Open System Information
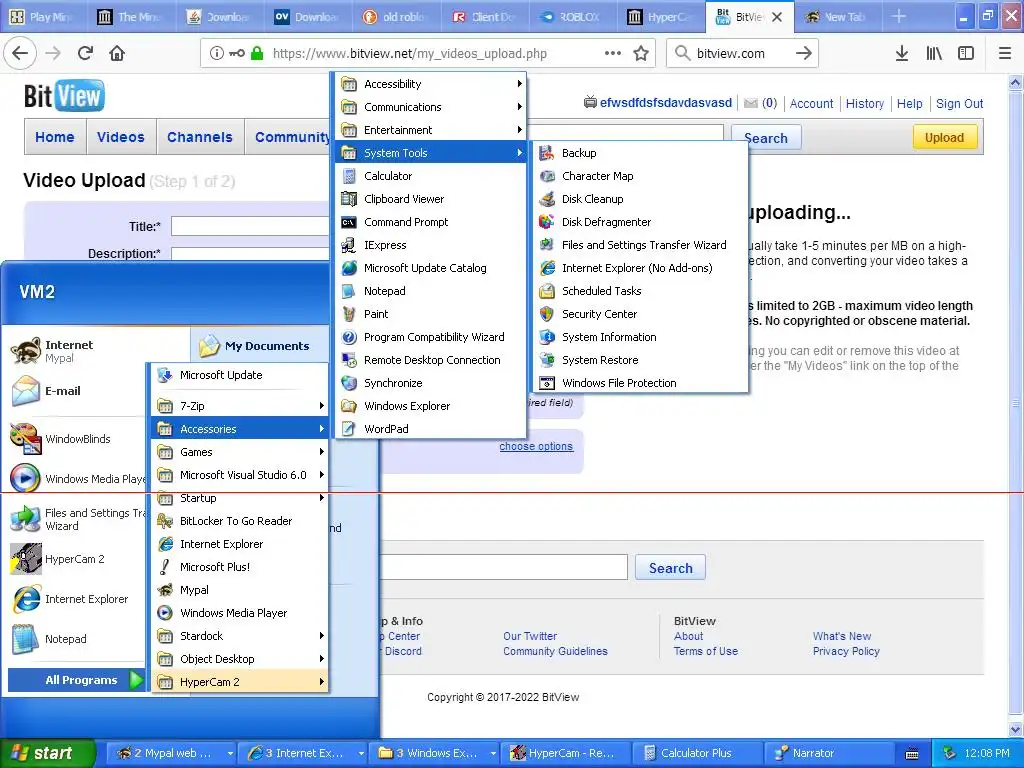The image size is (1024, 768). coord(640,337)
